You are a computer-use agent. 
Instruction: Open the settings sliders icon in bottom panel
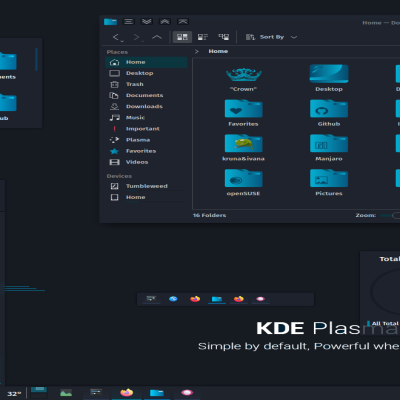pyautogui.click(x=96, y=392)
